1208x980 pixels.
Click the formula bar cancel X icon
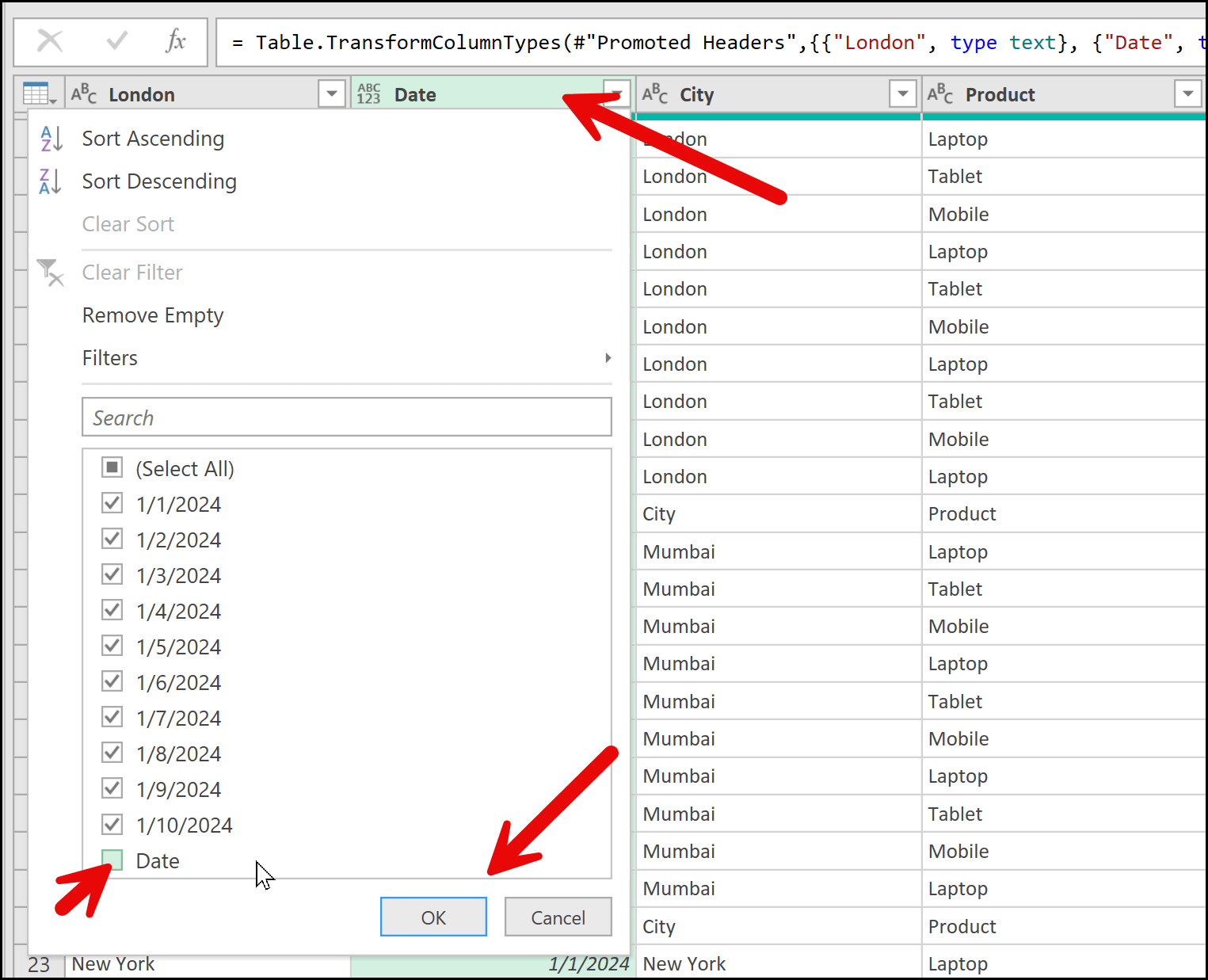[50, 40]
